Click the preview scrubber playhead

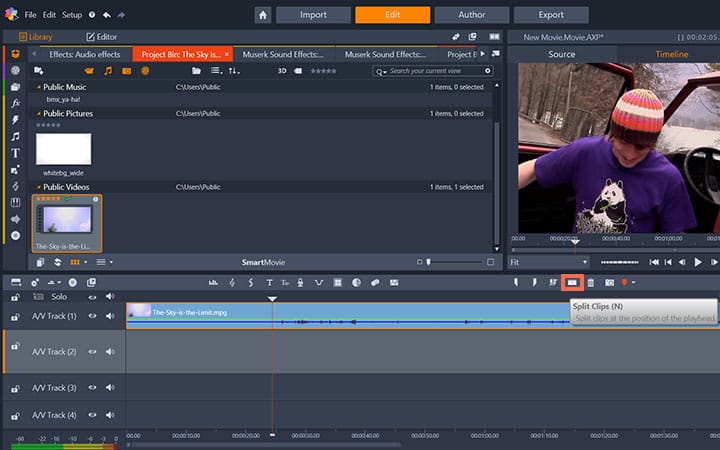(x=575, y=242)
